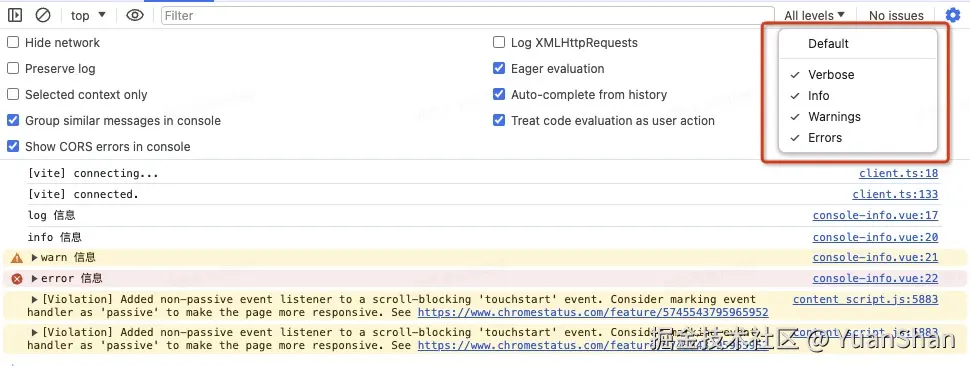Viewport: 970px width, 366px height.
Task: Enable Preserve log checkbox
Action: tap(13, 69)
